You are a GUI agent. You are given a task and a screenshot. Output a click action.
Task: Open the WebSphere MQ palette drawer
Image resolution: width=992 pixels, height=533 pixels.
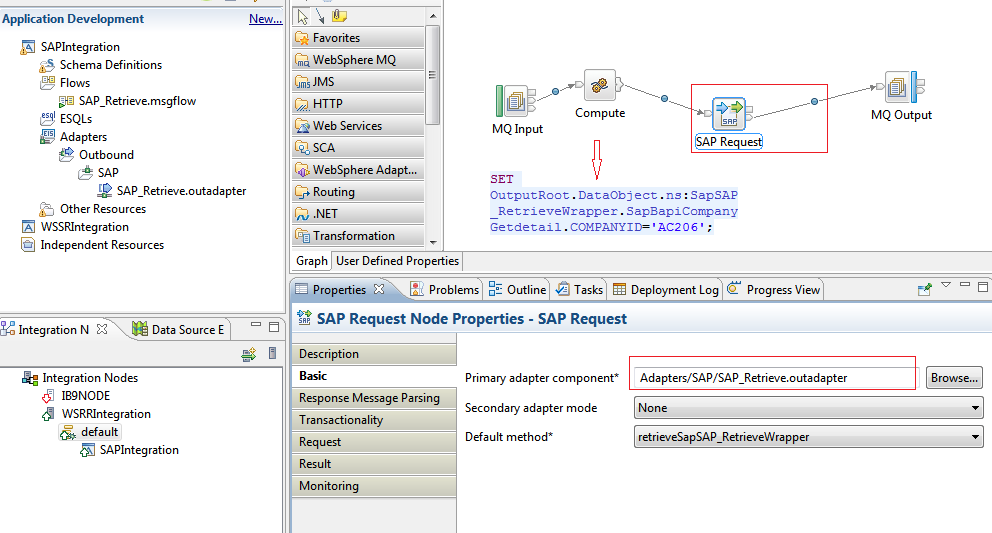[358, 60]
